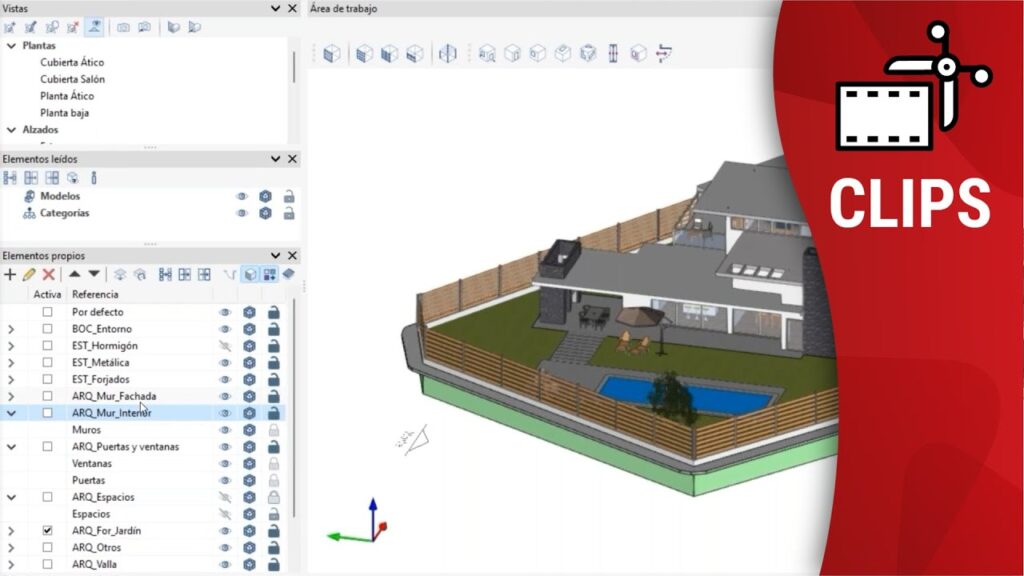Click the cube icon in the Modelos row
The width and height of the screenshot is (1024, 576).
[x=265, y=196]
